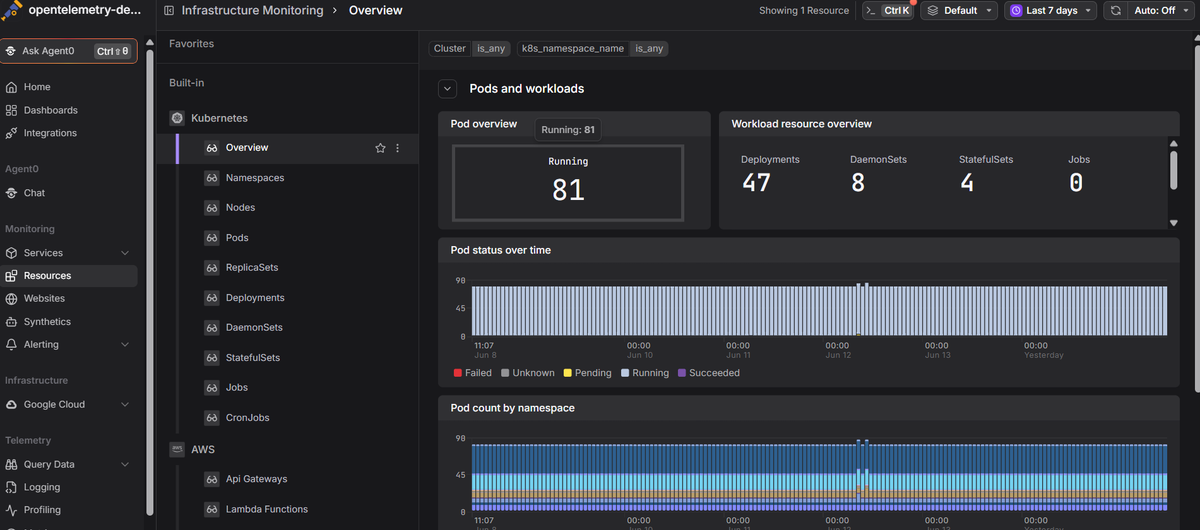Expand the Alerting submenu chevron
This screenshot has height=530, width=1200.
pyautogui.click(x=125, y=344)
